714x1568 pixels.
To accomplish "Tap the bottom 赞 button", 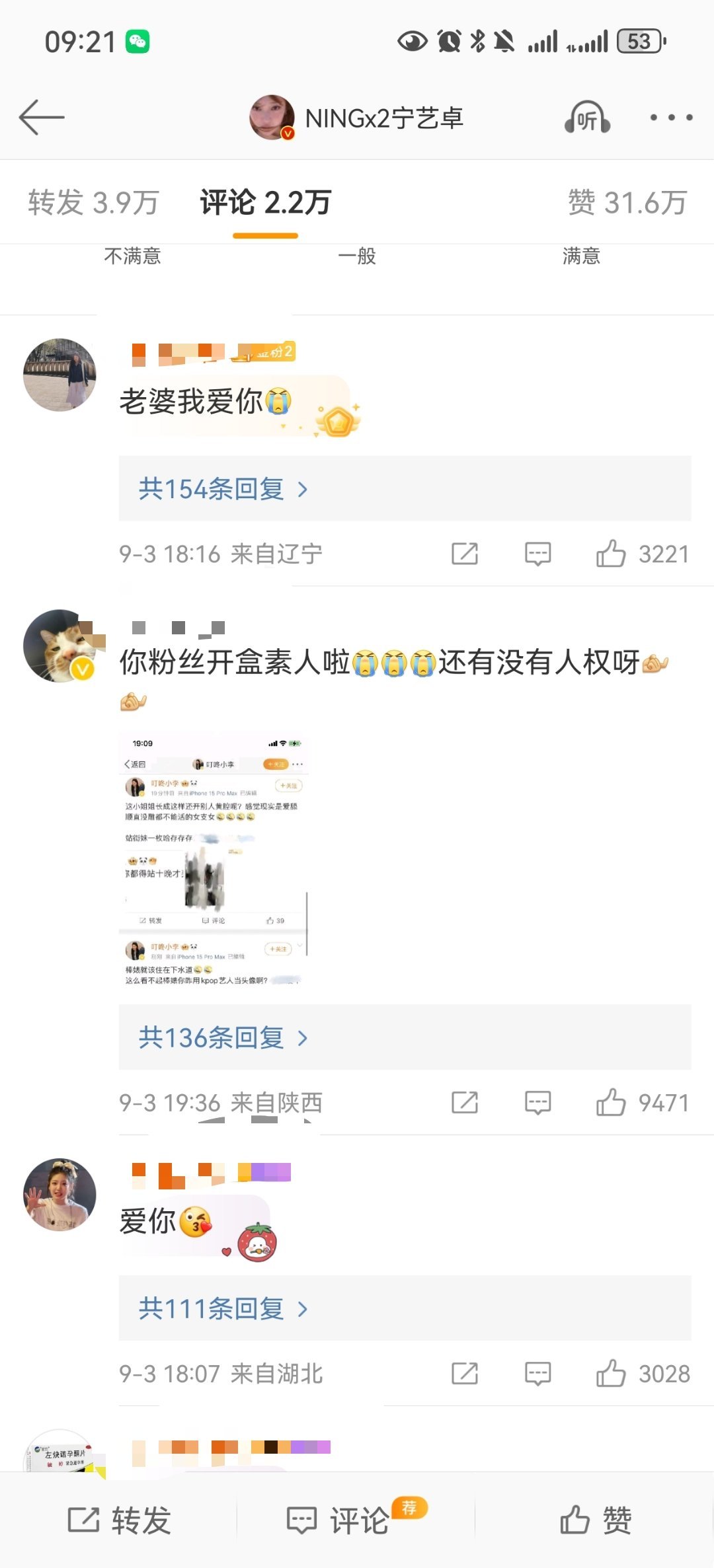I will [596, 1520].
